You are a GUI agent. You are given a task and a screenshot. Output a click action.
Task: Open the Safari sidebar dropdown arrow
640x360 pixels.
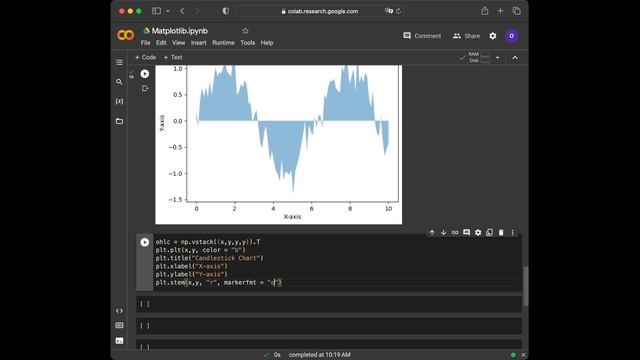pos(168,11)
